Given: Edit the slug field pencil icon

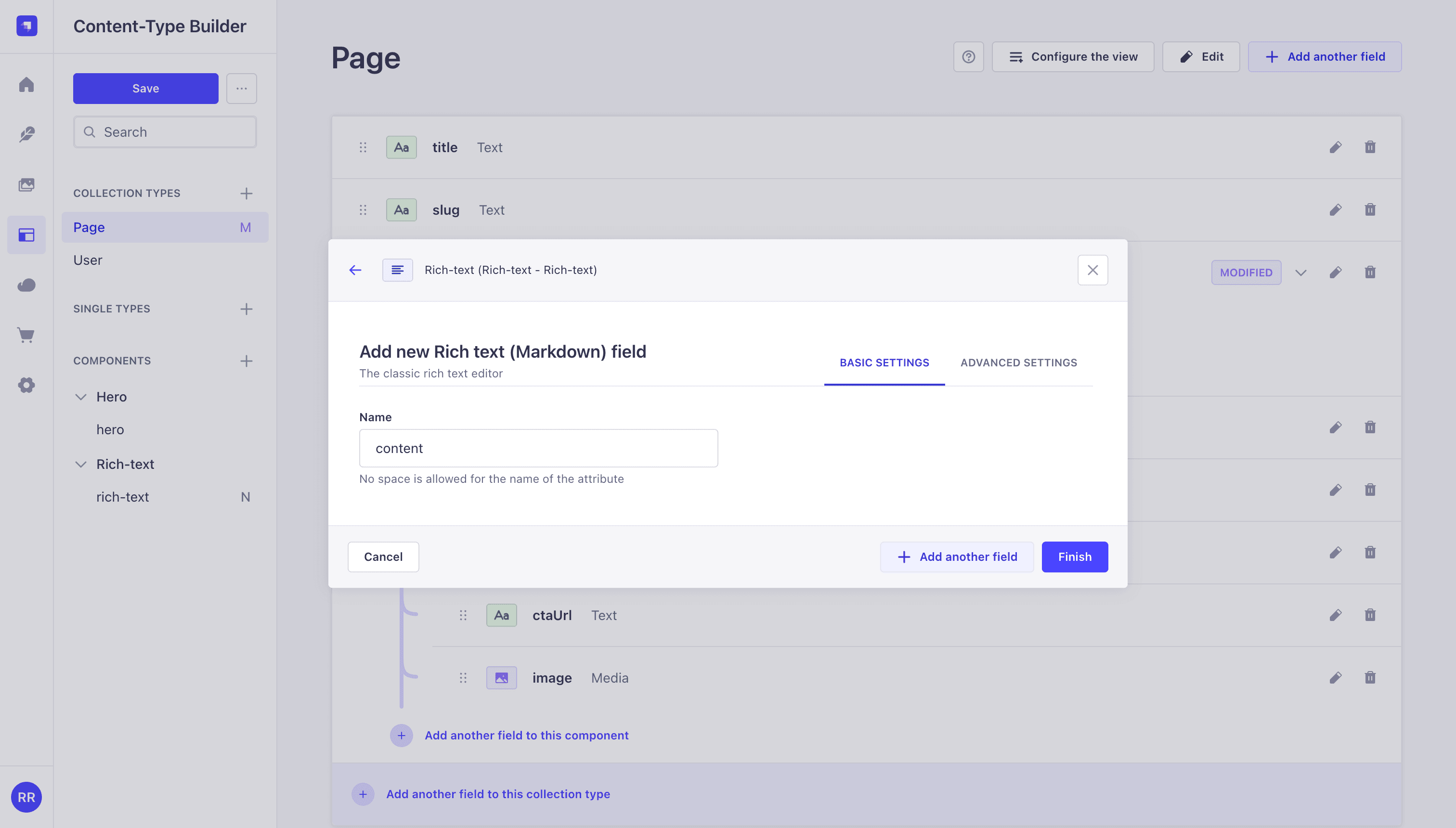Looking at the screenshot, I should (1336, 210).
